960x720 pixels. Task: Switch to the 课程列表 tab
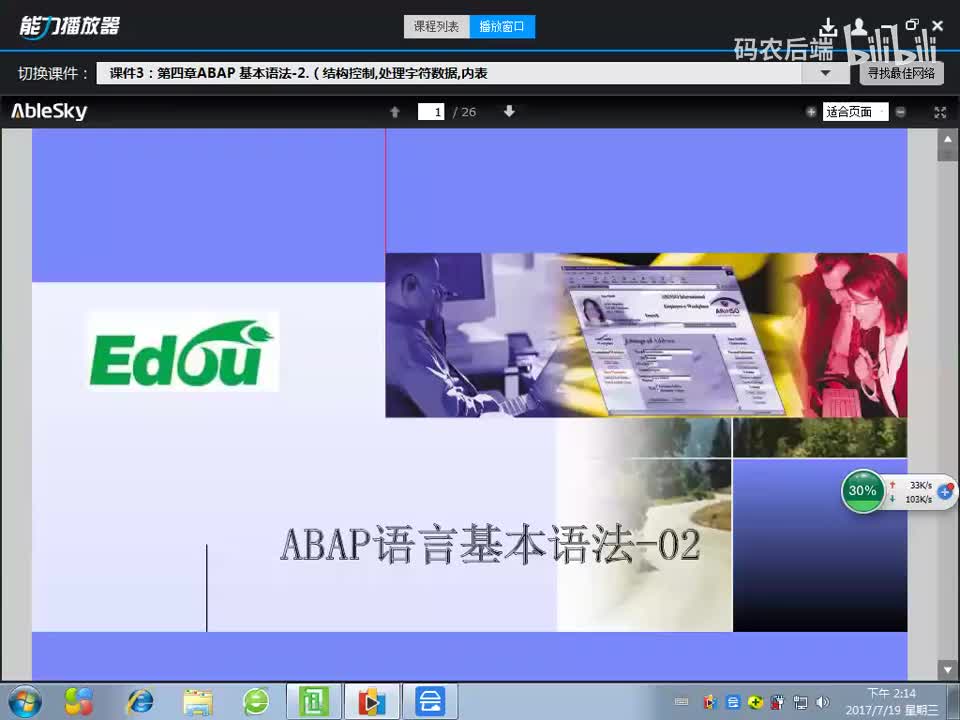click(x=436, y=26)
